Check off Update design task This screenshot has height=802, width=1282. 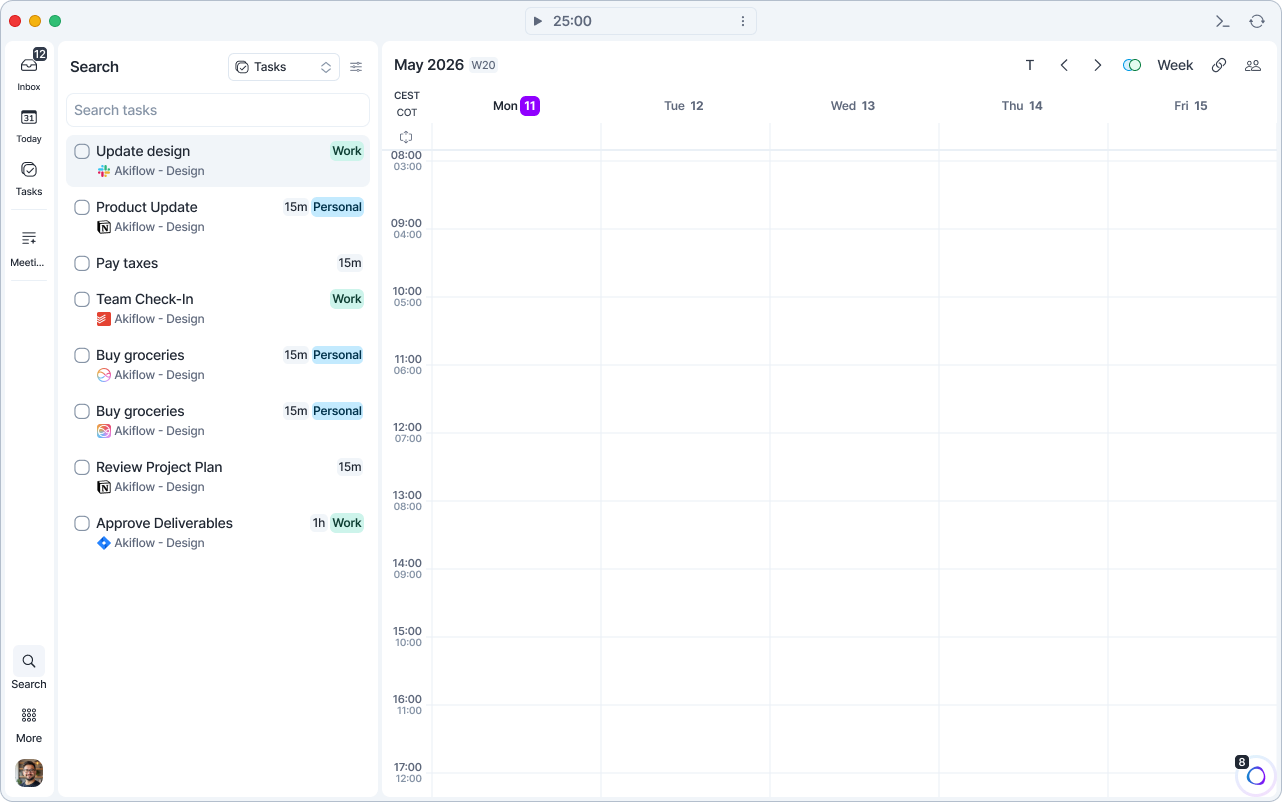(x=82, y=152)
